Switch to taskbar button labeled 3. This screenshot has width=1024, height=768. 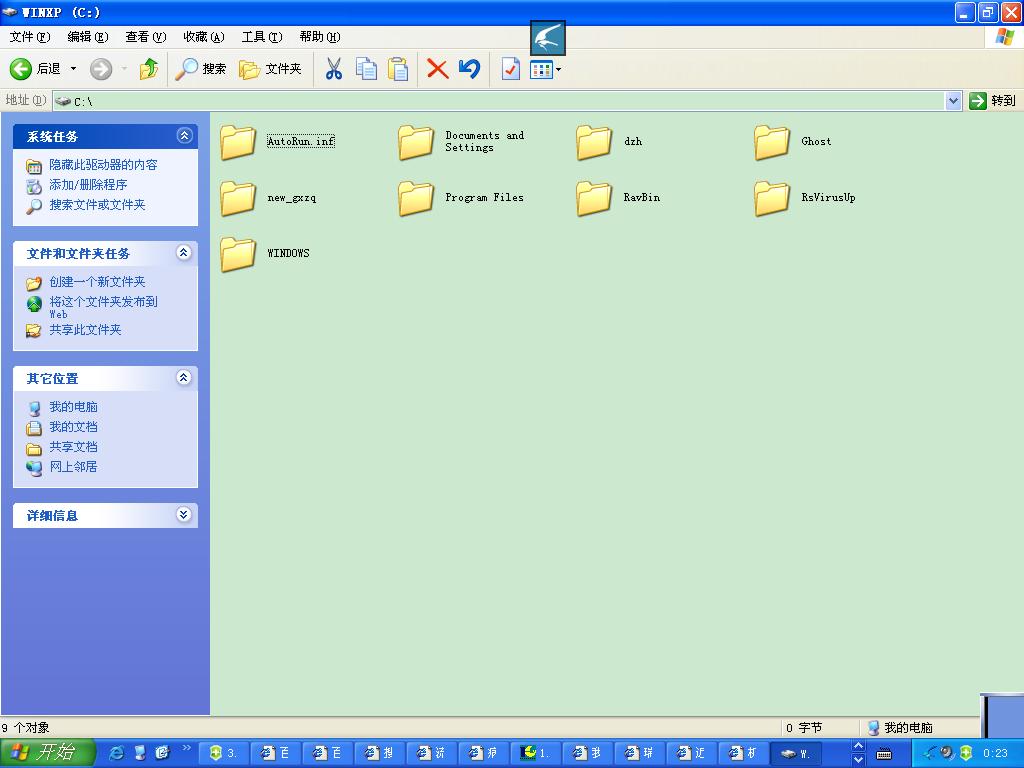(222, 753)
